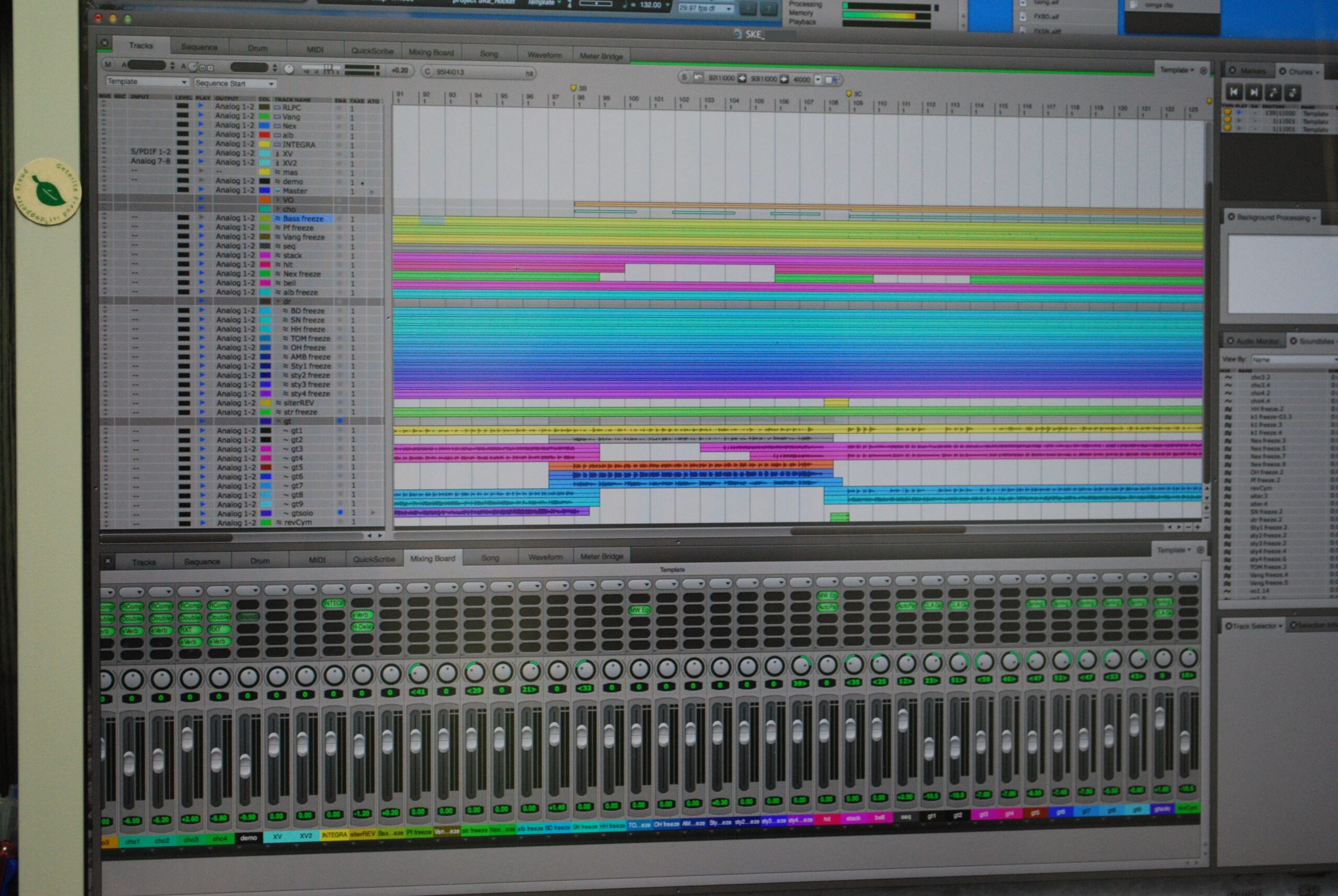Image resolution: width=1338 pixels, height=896 pixels.
Task: Toggle play-enable for the gt1 track
Action: click(202, 430)
